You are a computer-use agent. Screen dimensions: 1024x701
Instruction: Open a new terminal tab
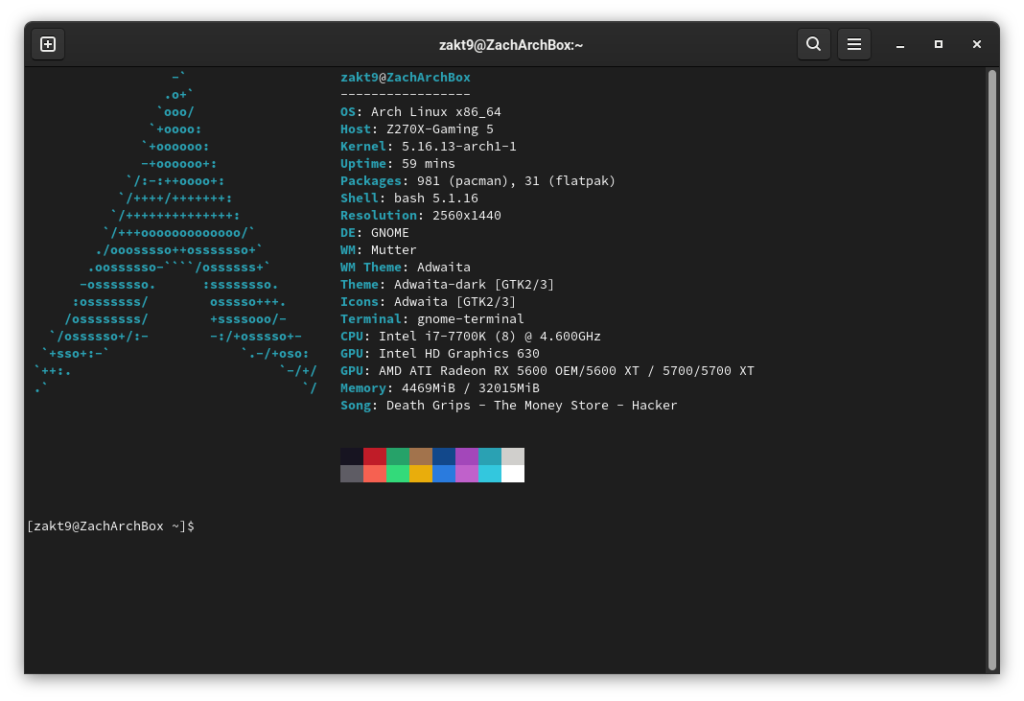point(48,44)
